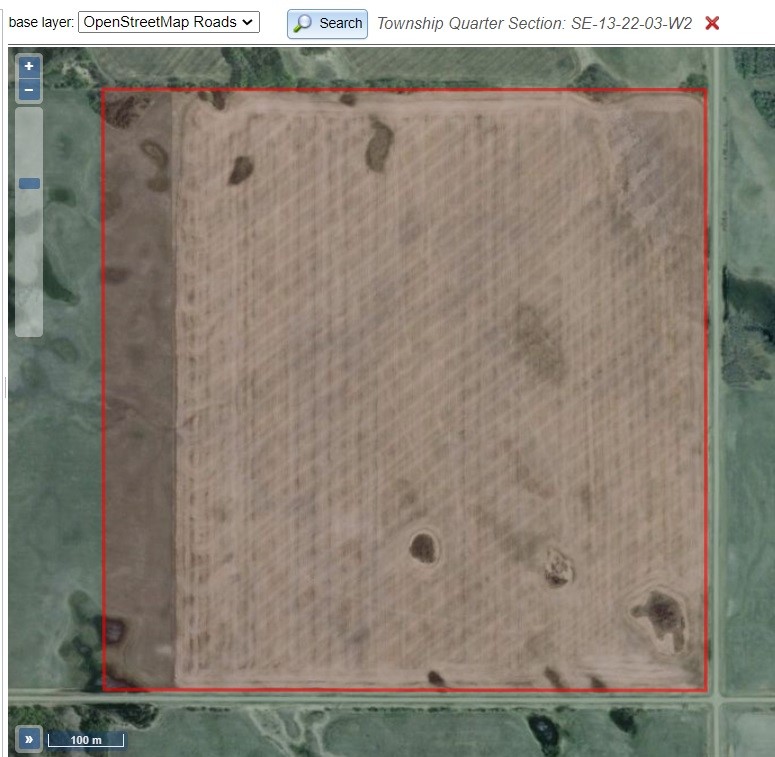
Task: Click the zoom slider handle
Action: (29, 184)
